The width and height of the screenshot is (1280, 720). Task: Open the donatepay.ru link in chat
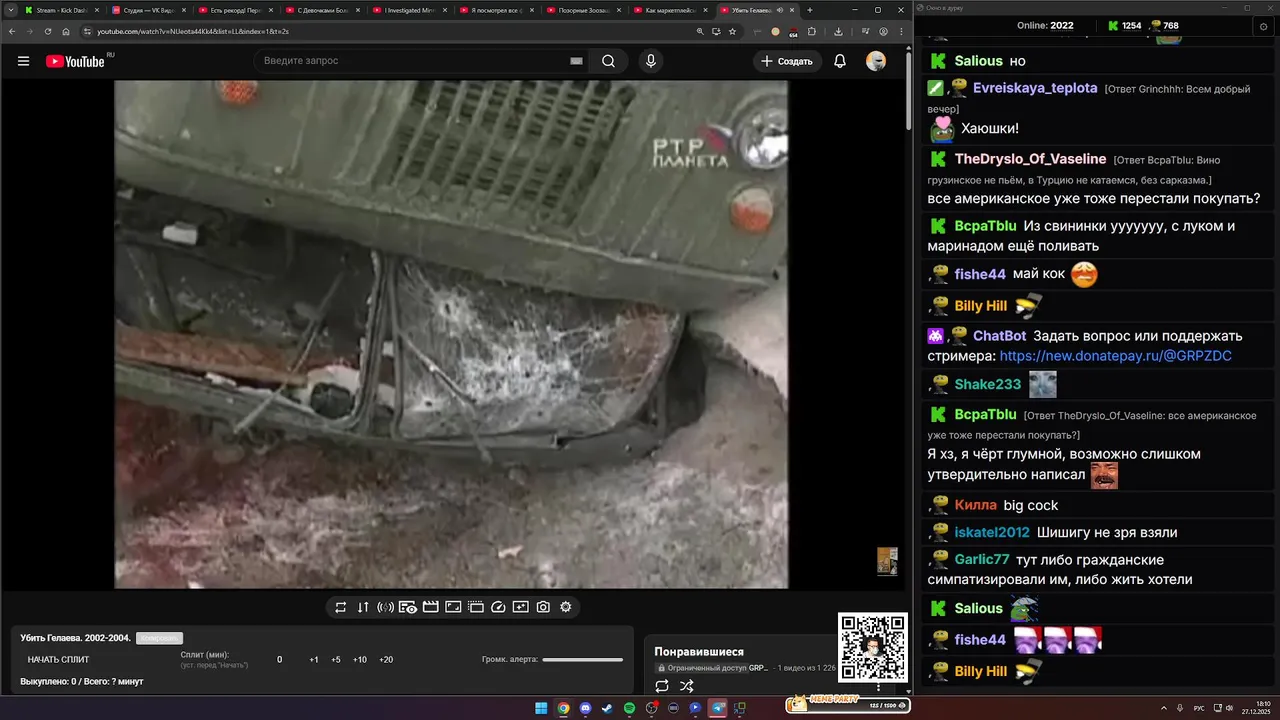click(x=1115, y=356)
